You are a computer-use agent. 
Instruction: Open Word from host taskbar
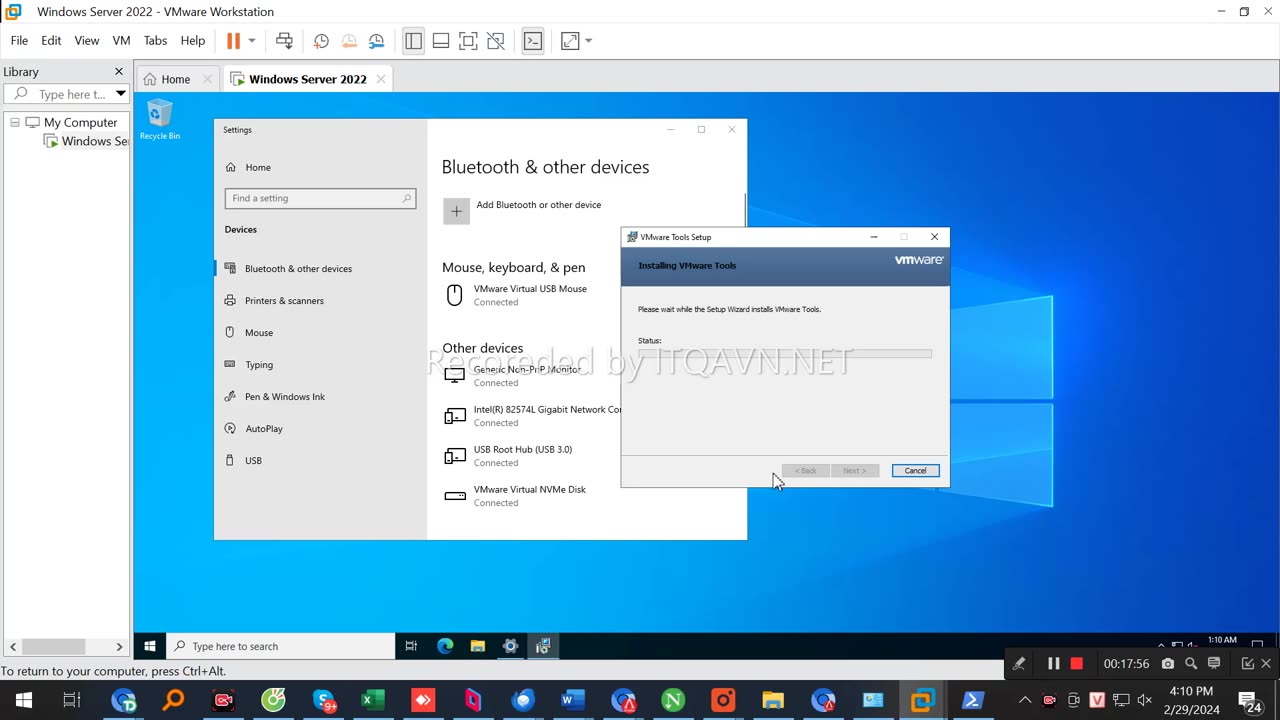click(573, 700)
